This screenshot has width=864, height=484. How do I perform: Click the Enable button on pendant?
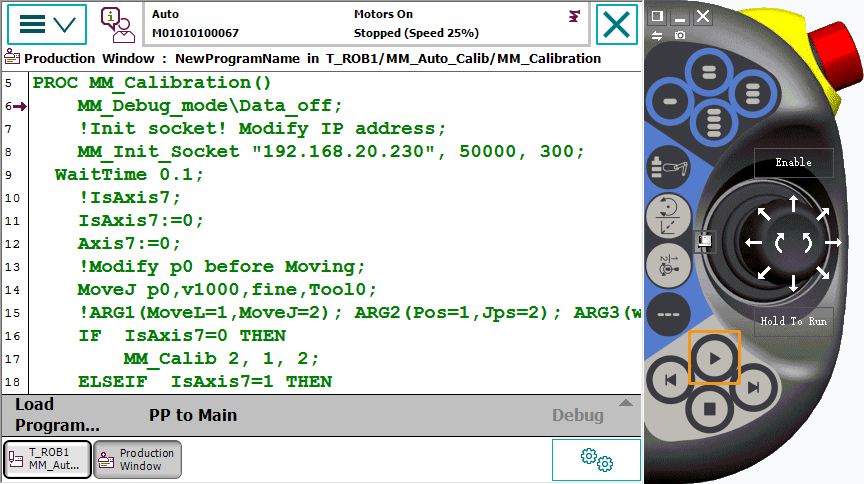click(793, 162)
